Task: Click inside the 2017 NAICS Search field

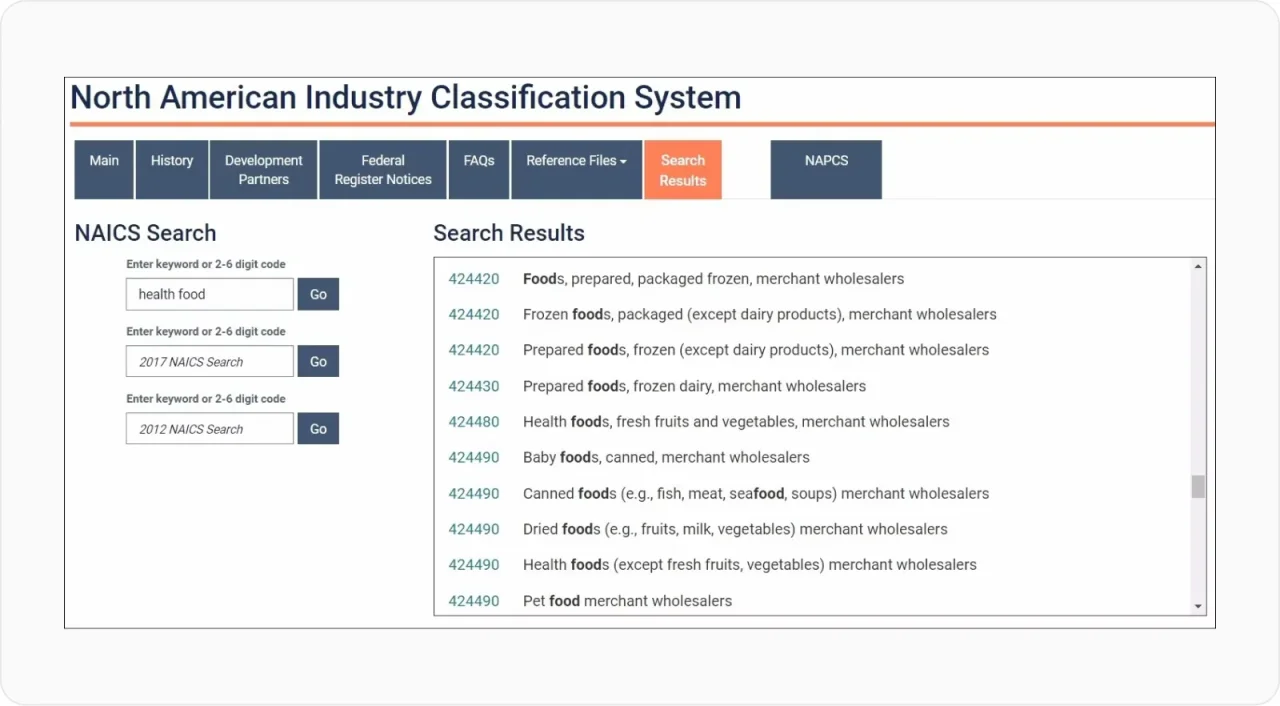Action: (x=209, y=361)
